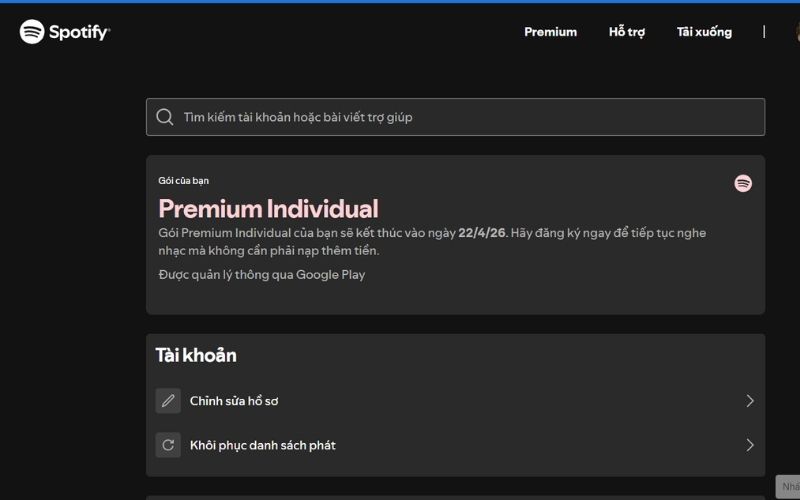Expand the Chỉnh sửa hồ sơ chevron arrow
Screen dimensions: 800x500
pos(749,401)
